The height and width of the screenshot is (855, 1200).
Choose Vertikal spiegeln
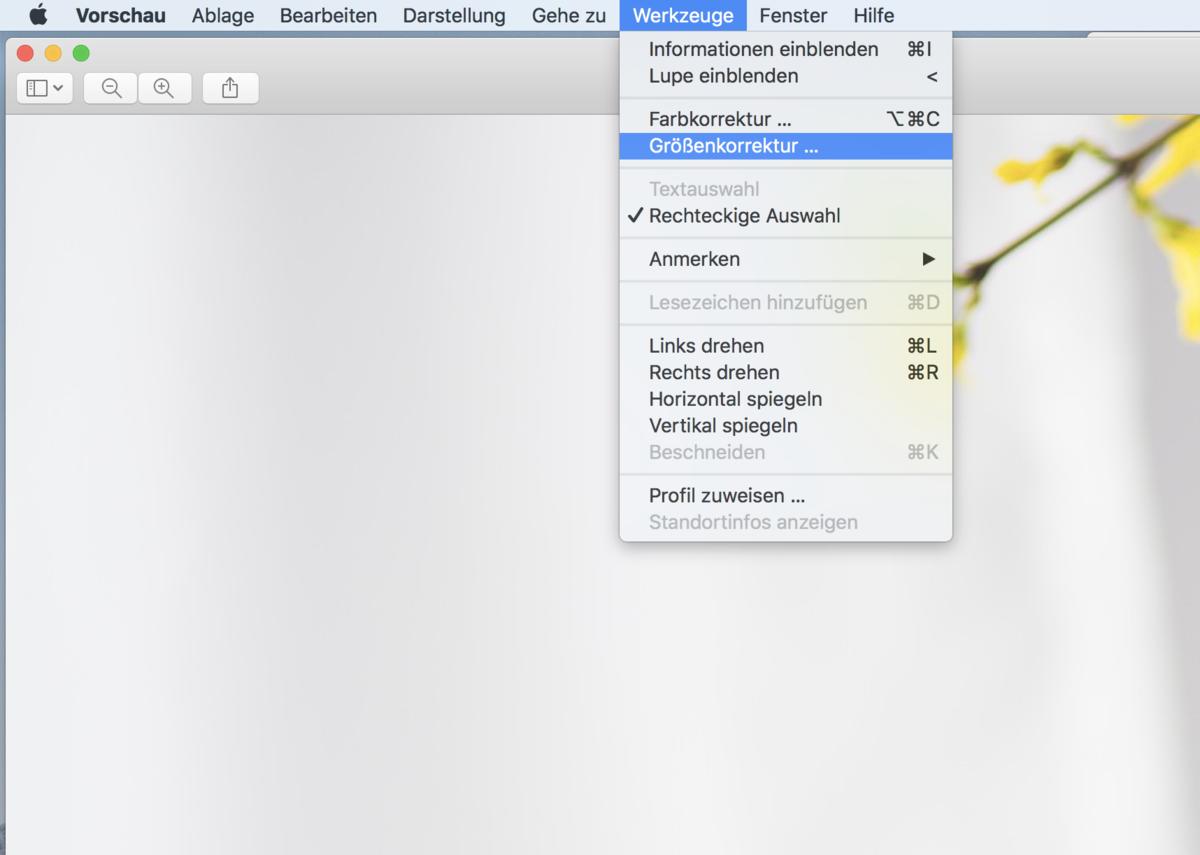point(786,426)
